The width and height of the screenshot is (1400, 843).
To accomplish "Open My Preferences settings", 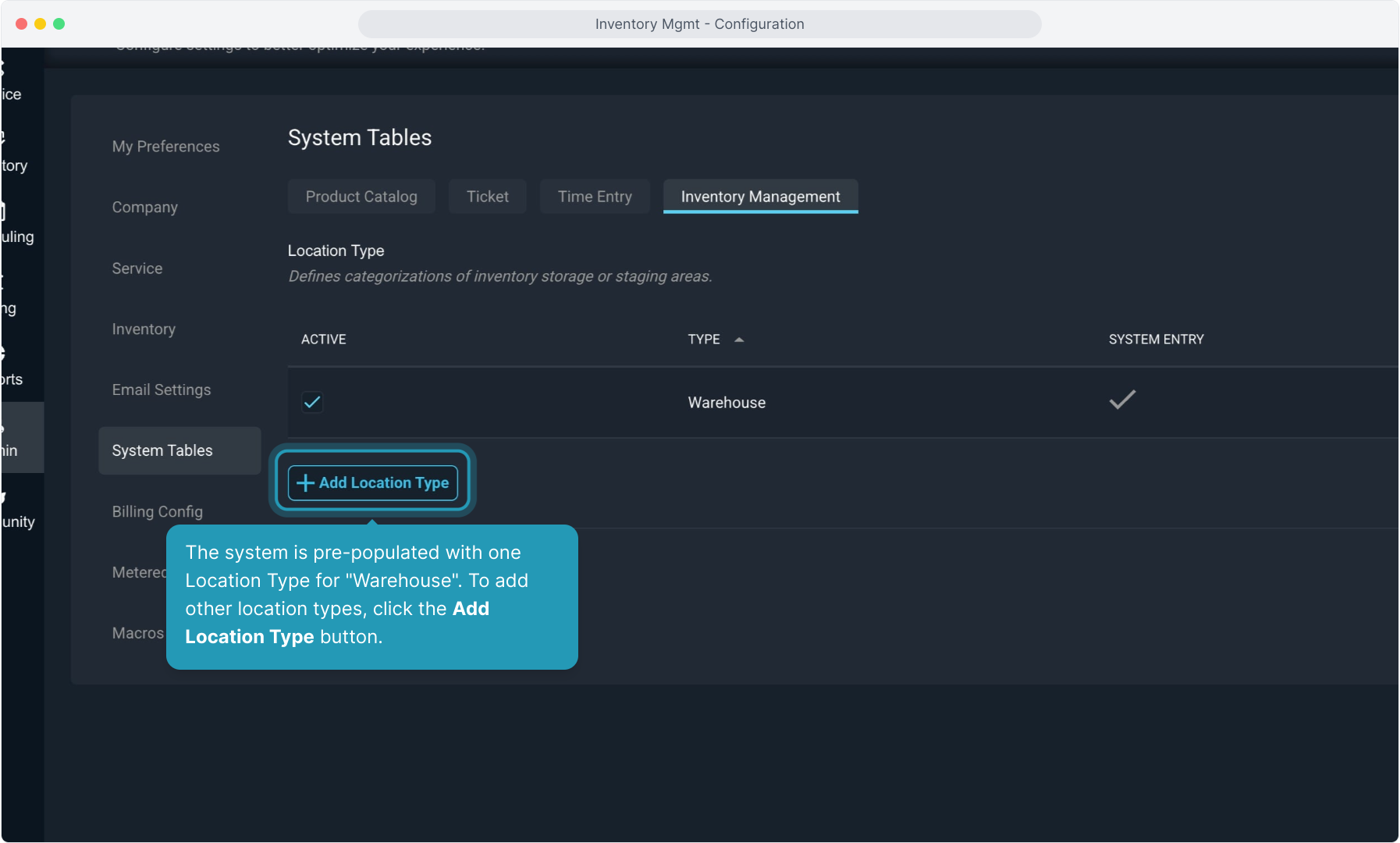I will [x=165, y=147].
